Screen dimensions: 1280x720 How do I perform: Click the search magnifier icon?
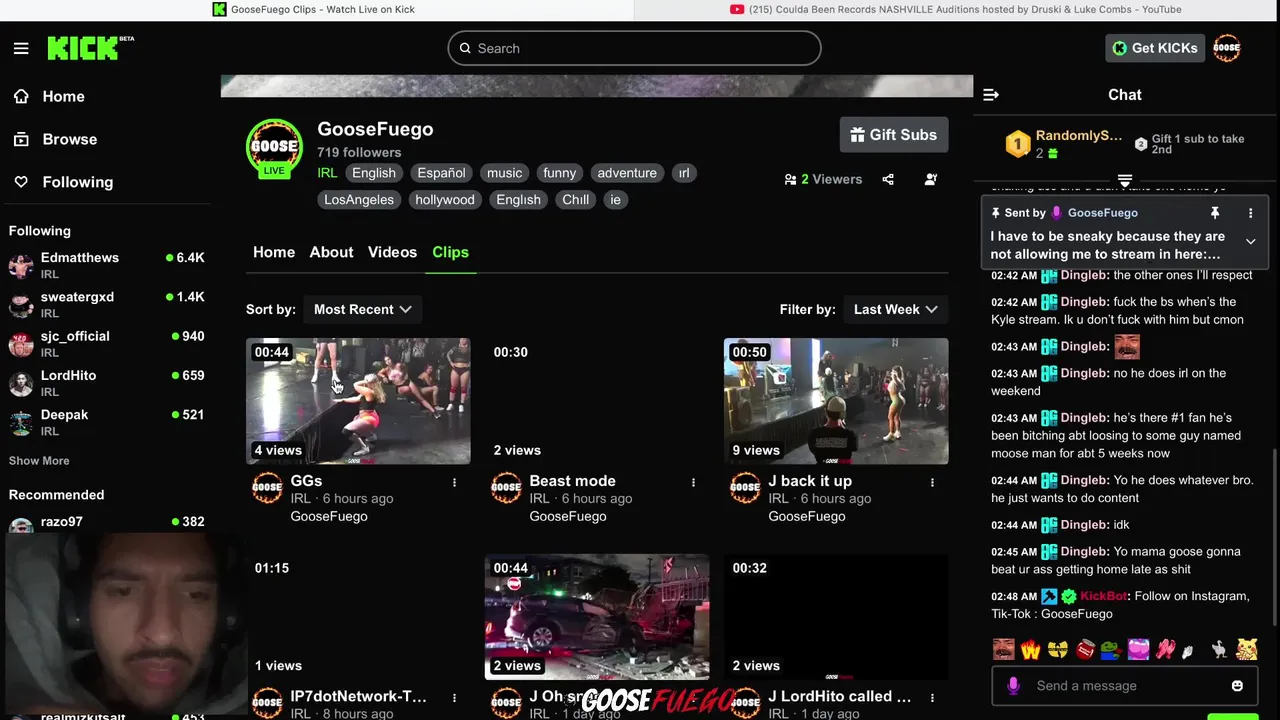pyautogui.click(x=465, y=48)
